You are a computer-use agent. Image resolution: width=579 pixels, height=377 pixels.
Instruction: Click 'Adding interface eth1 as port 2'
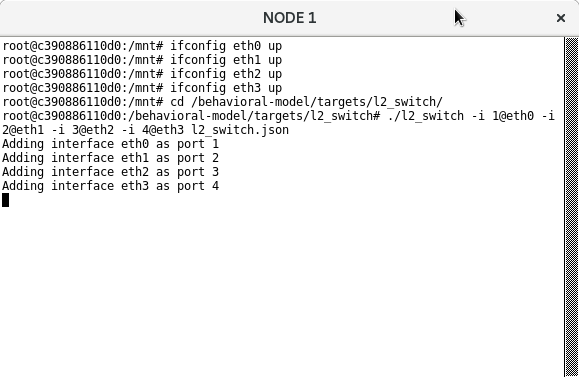[x=110, y=158]
